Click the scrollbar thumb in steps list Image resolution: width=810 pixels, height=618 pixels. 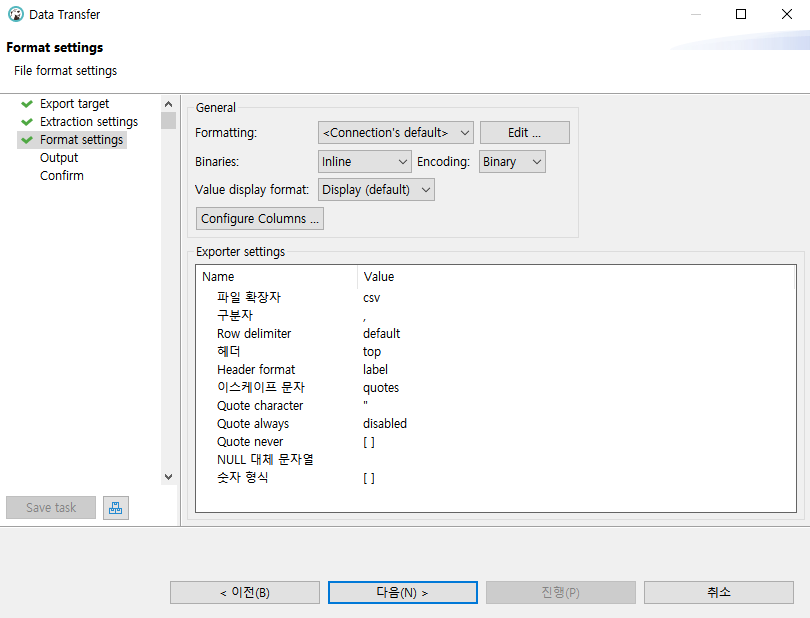(x=168, y=120)
